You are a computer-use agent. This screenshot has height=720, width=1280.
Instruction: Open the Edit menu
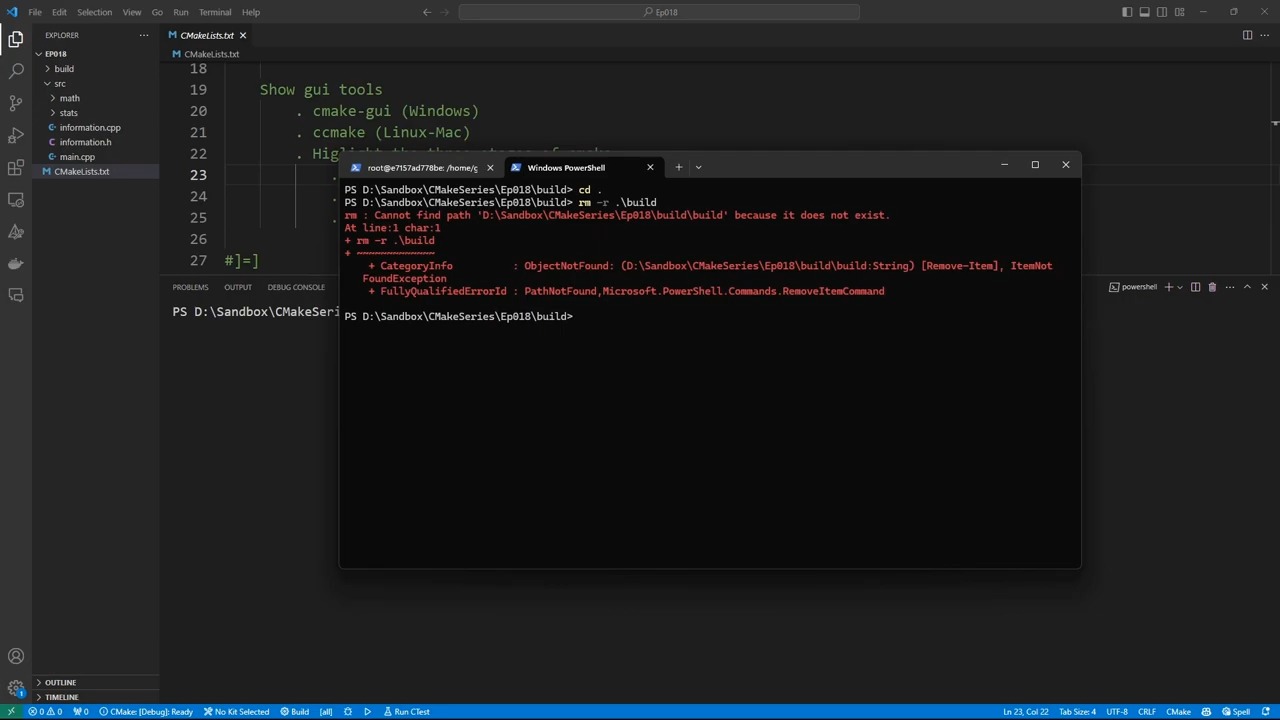59,12
